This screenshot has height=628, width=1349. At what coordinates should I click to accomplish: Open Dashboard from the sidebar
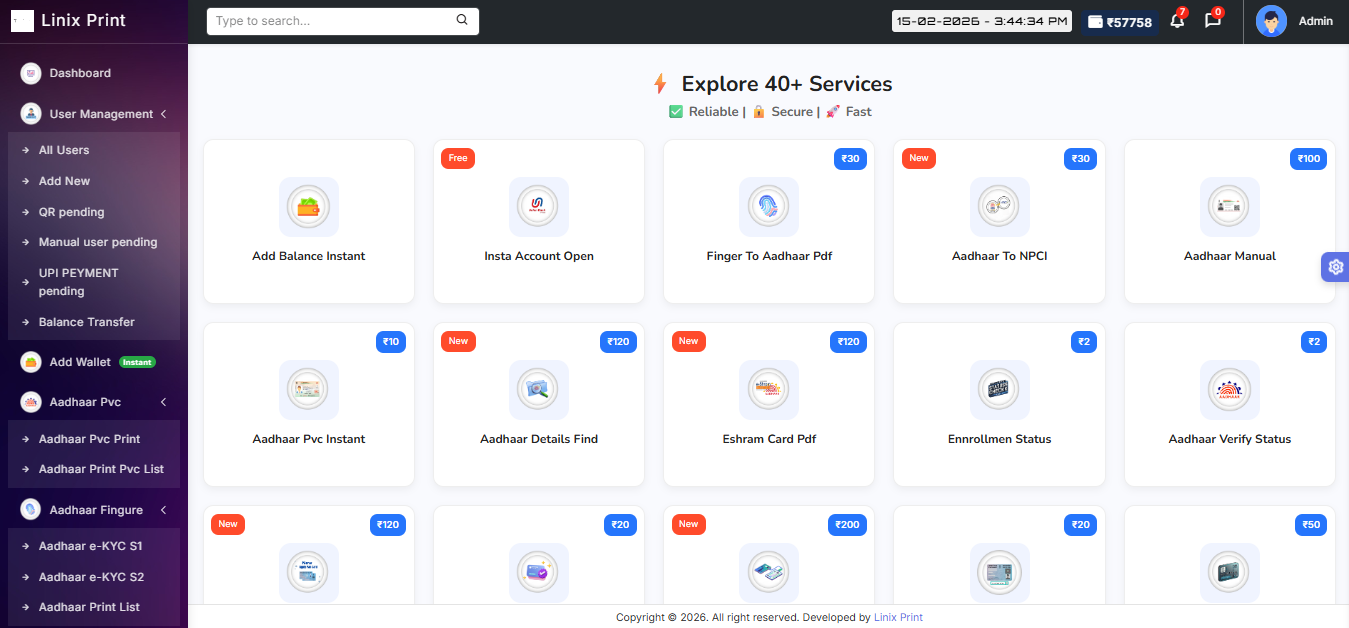[80, 73]
